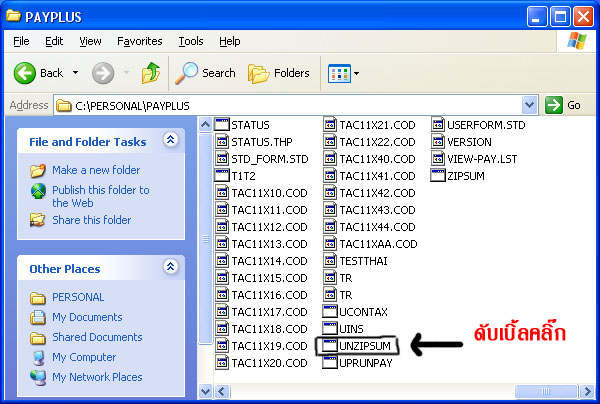Click Publish this folder to the Web
This screenshot has height=404, width=600.
[101, 196]
